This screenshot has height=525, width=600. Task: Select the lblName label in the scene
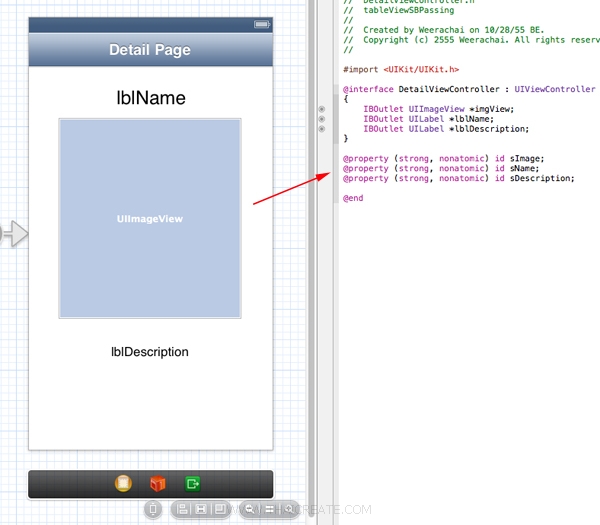(151, 98)
